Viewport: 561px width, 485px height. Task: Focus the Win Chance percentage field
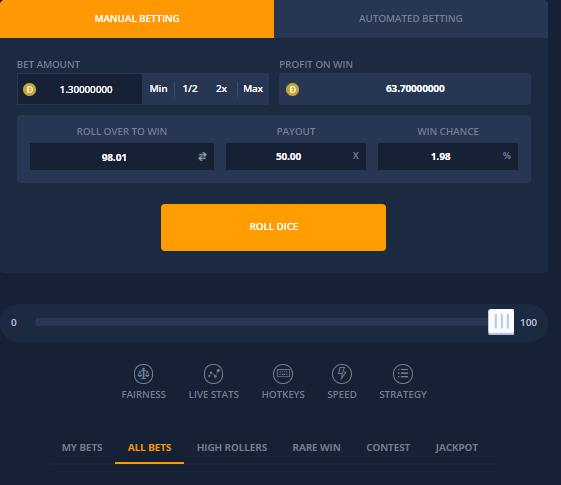[448, 157]
